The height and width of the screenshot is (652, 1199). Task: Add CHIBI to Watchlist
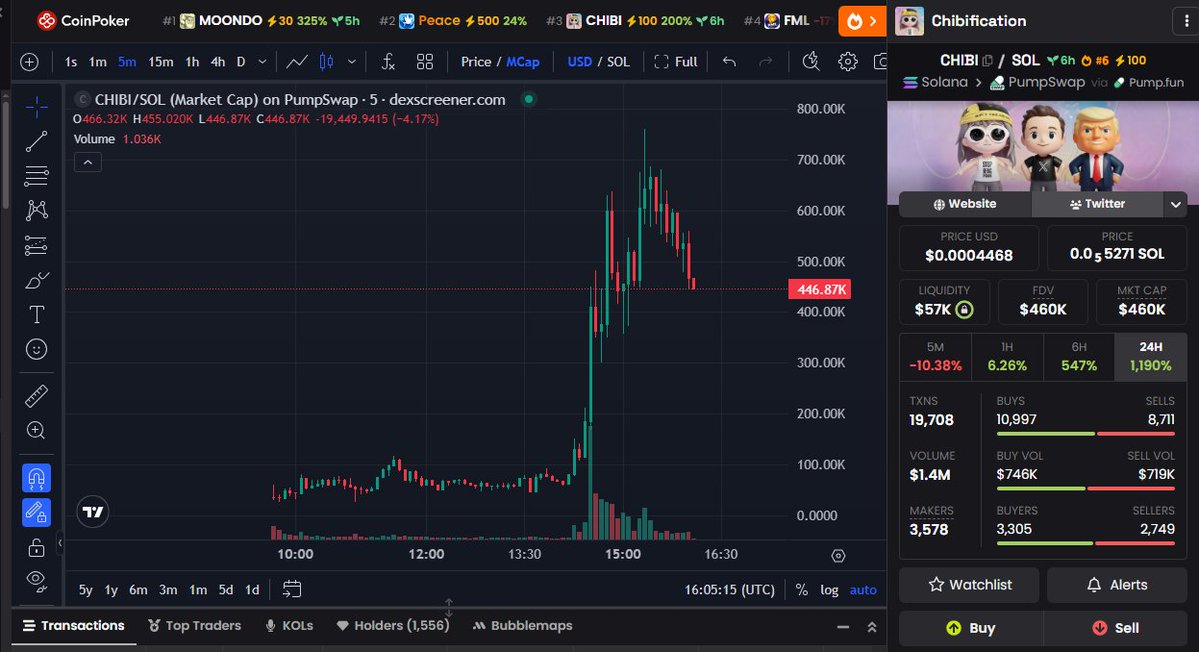(969, 585)
